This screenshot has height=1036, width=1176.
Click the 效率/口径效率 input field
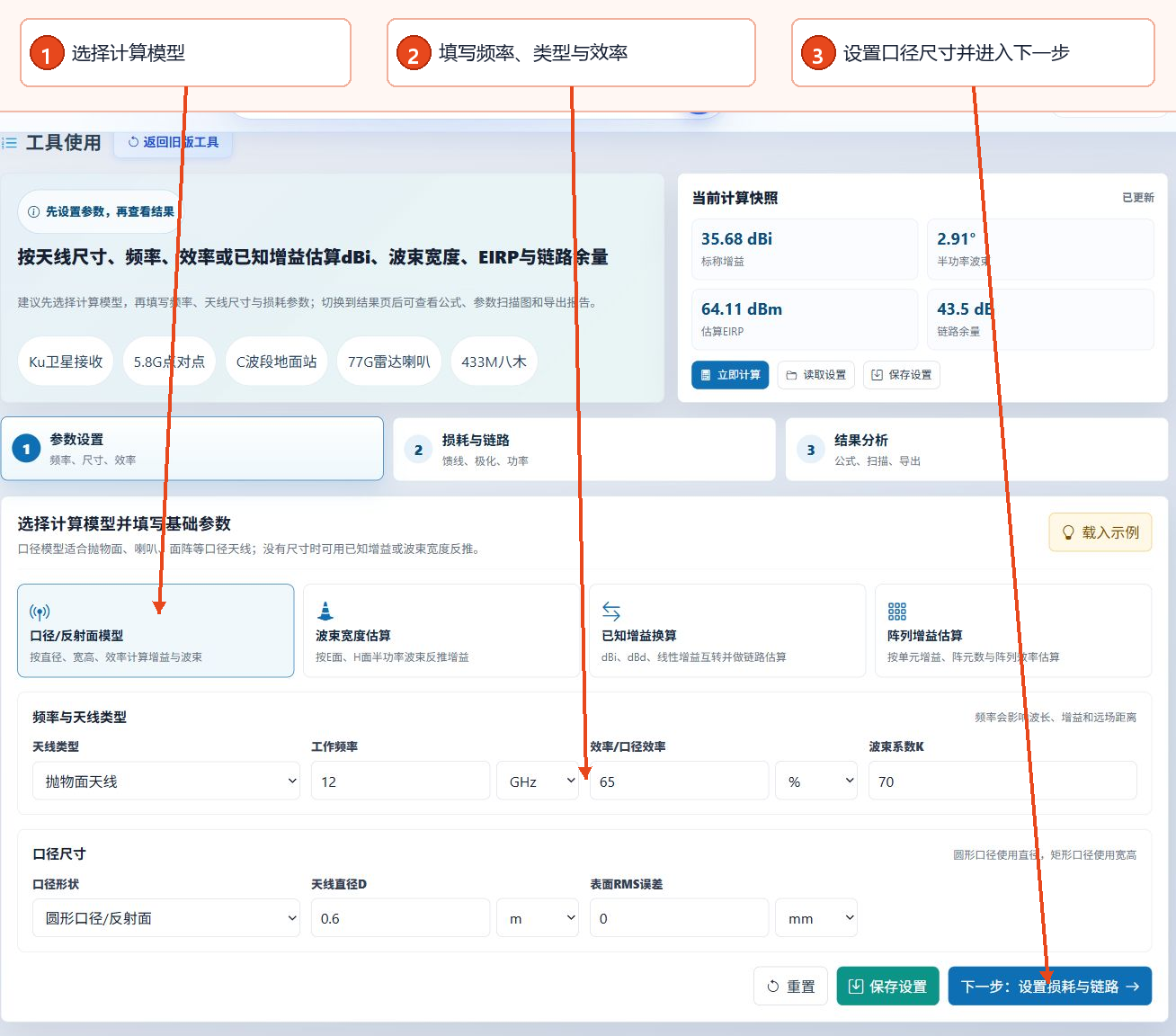click(679, 781)
